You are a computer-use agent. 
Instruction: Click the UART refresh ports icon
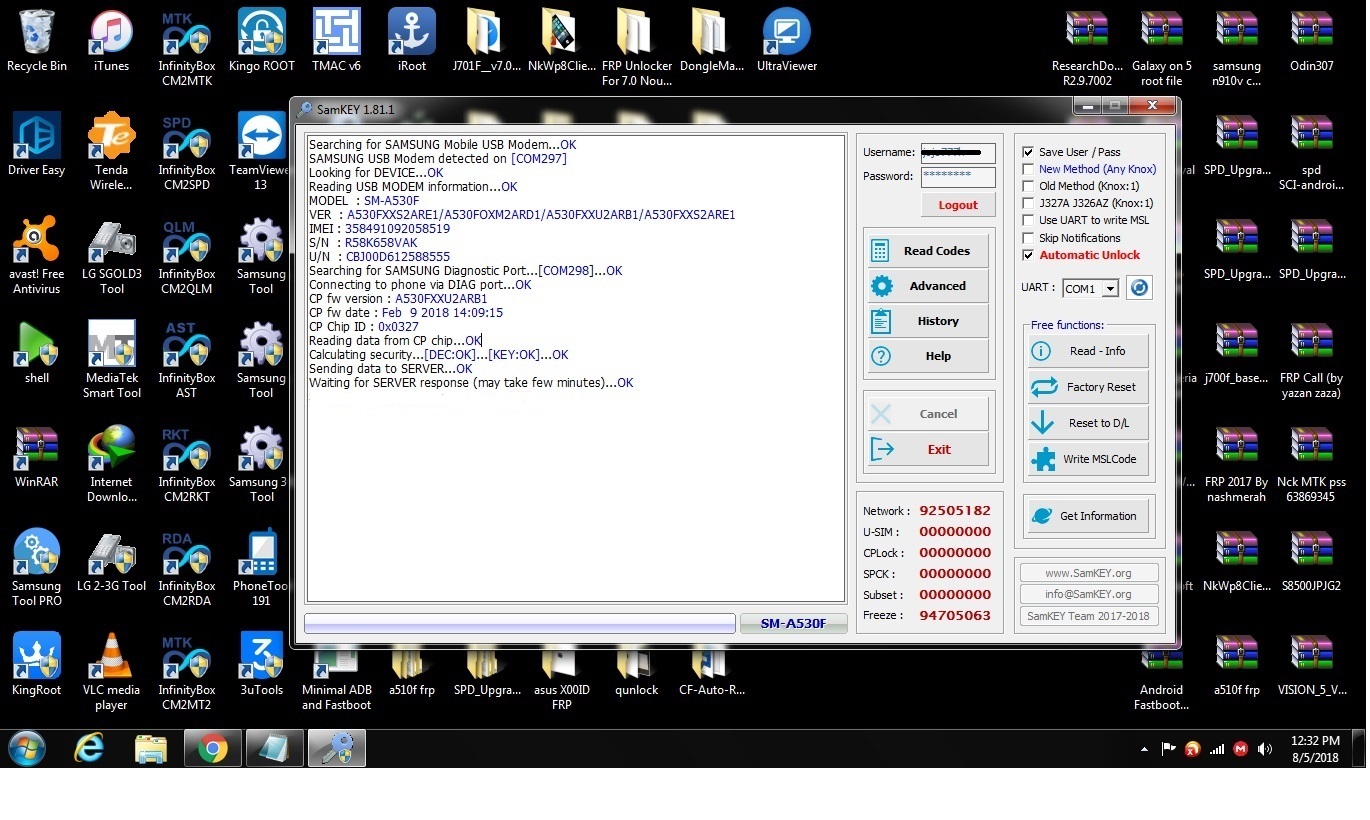click(x=1139, y=288)
